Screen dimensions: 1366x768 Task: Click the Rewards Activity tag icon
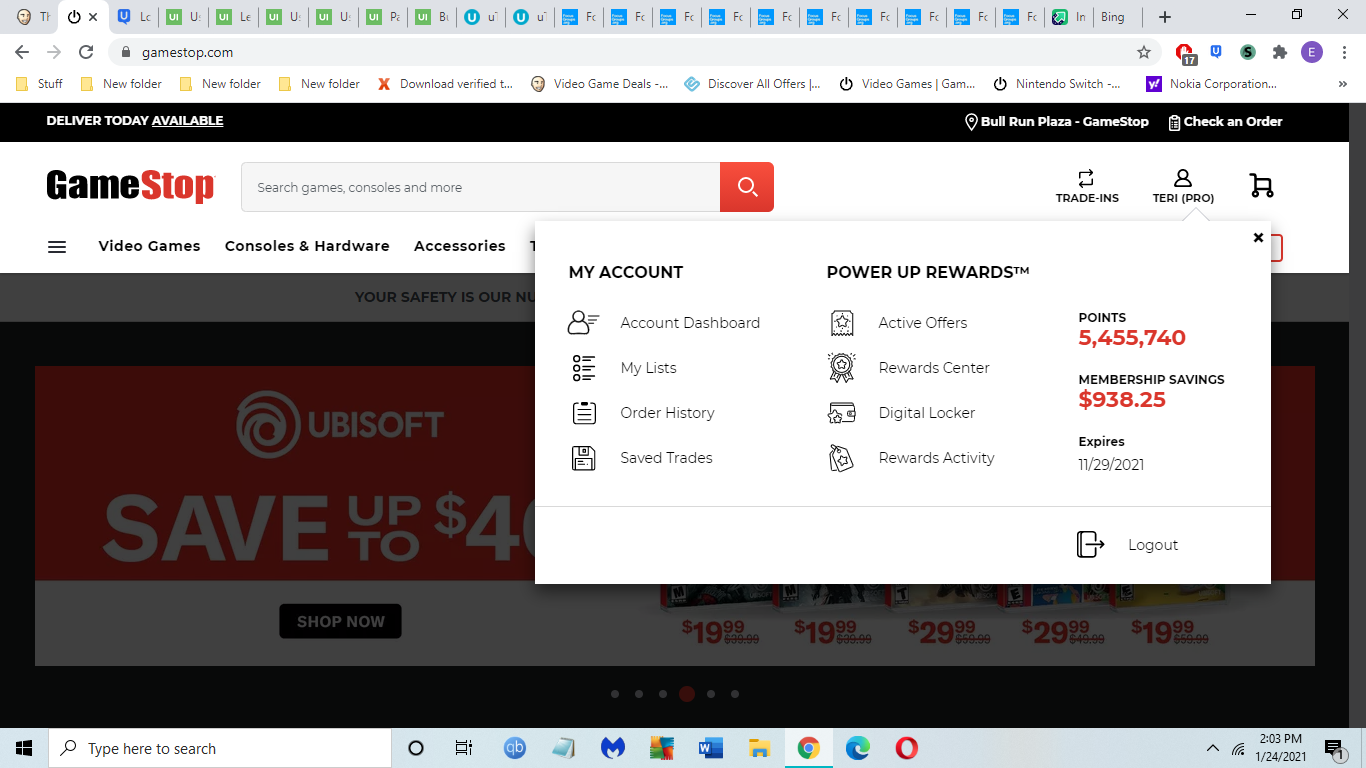point(842,458)
